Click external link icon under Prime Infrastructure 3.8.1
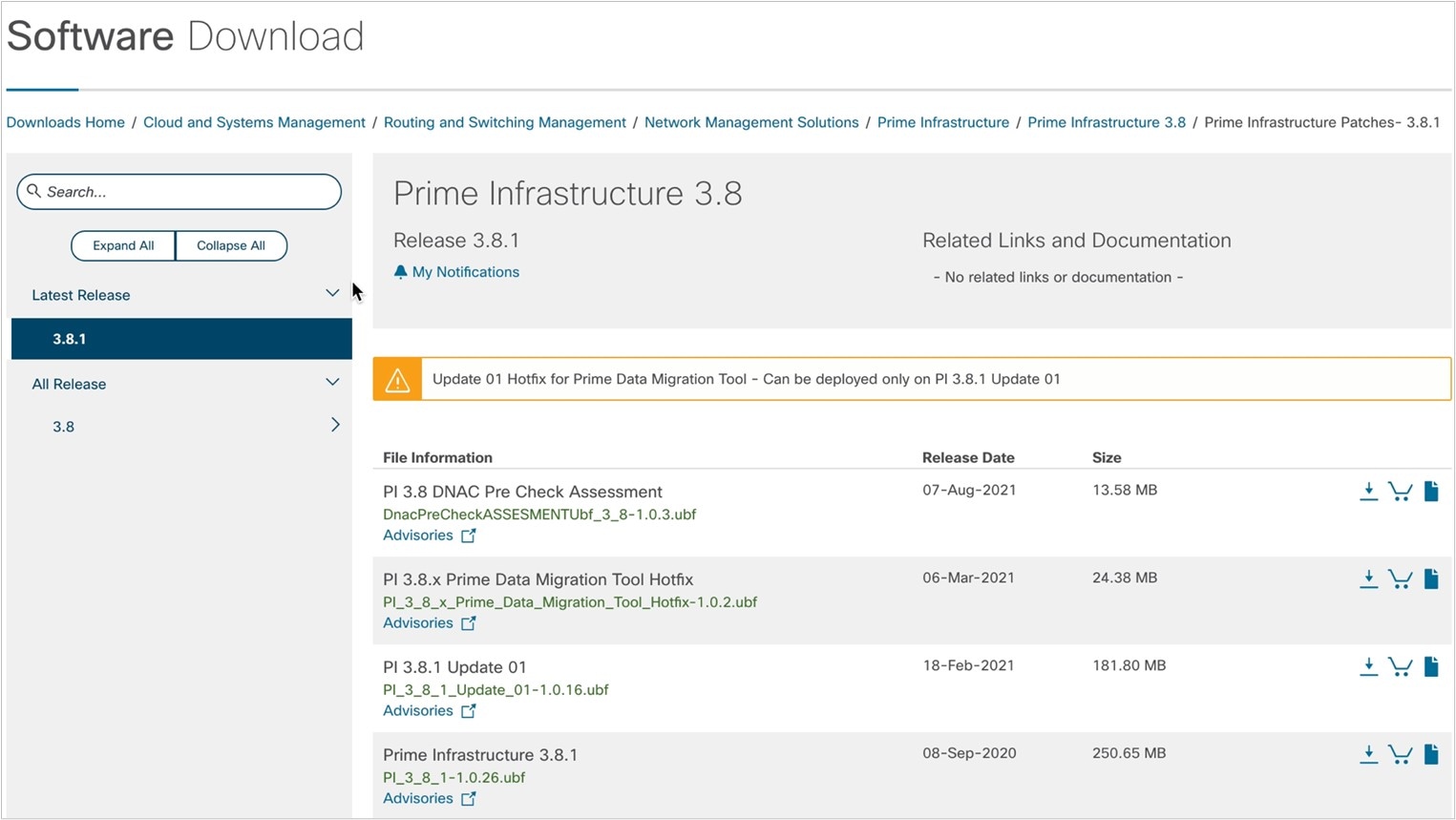The height and width of the screenshot is (820, 1456). coord(468,799)
